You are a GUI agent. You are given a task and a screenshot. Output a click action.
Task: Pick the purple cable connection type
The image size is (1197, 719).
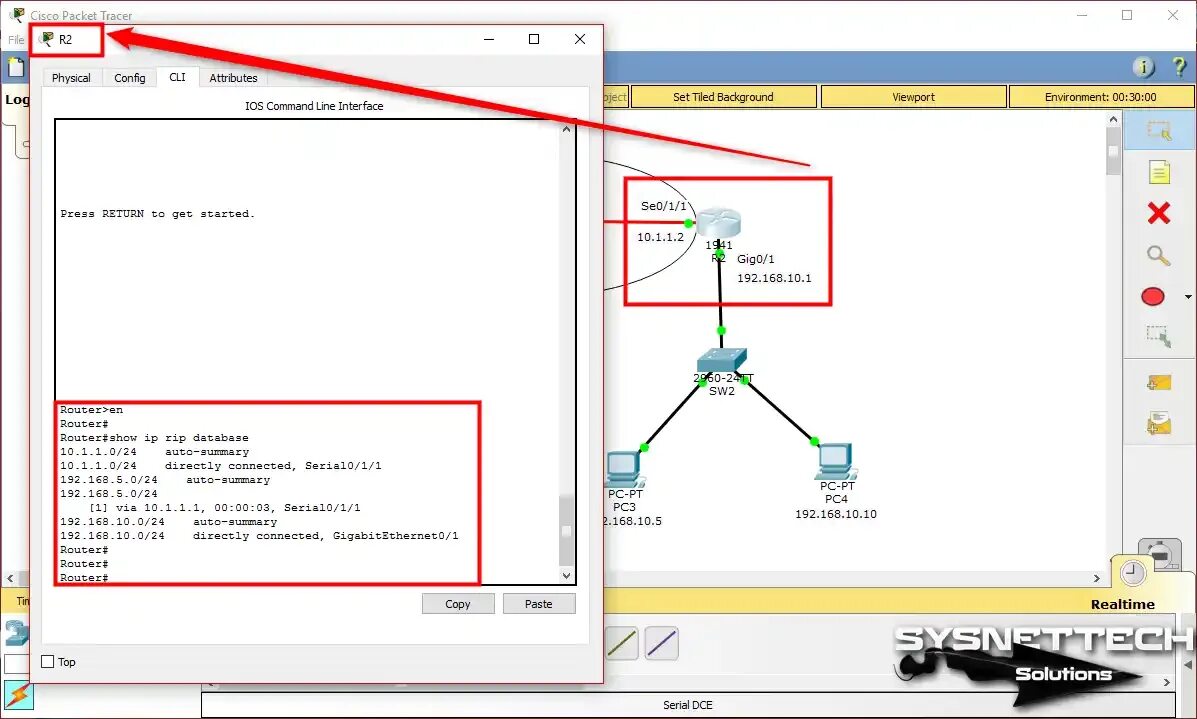coord(662,643)
